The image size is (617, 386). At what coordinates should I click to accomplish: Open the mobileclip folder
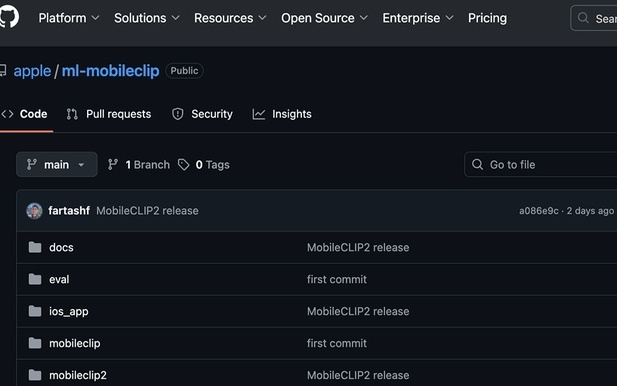(x=75, y=343)
